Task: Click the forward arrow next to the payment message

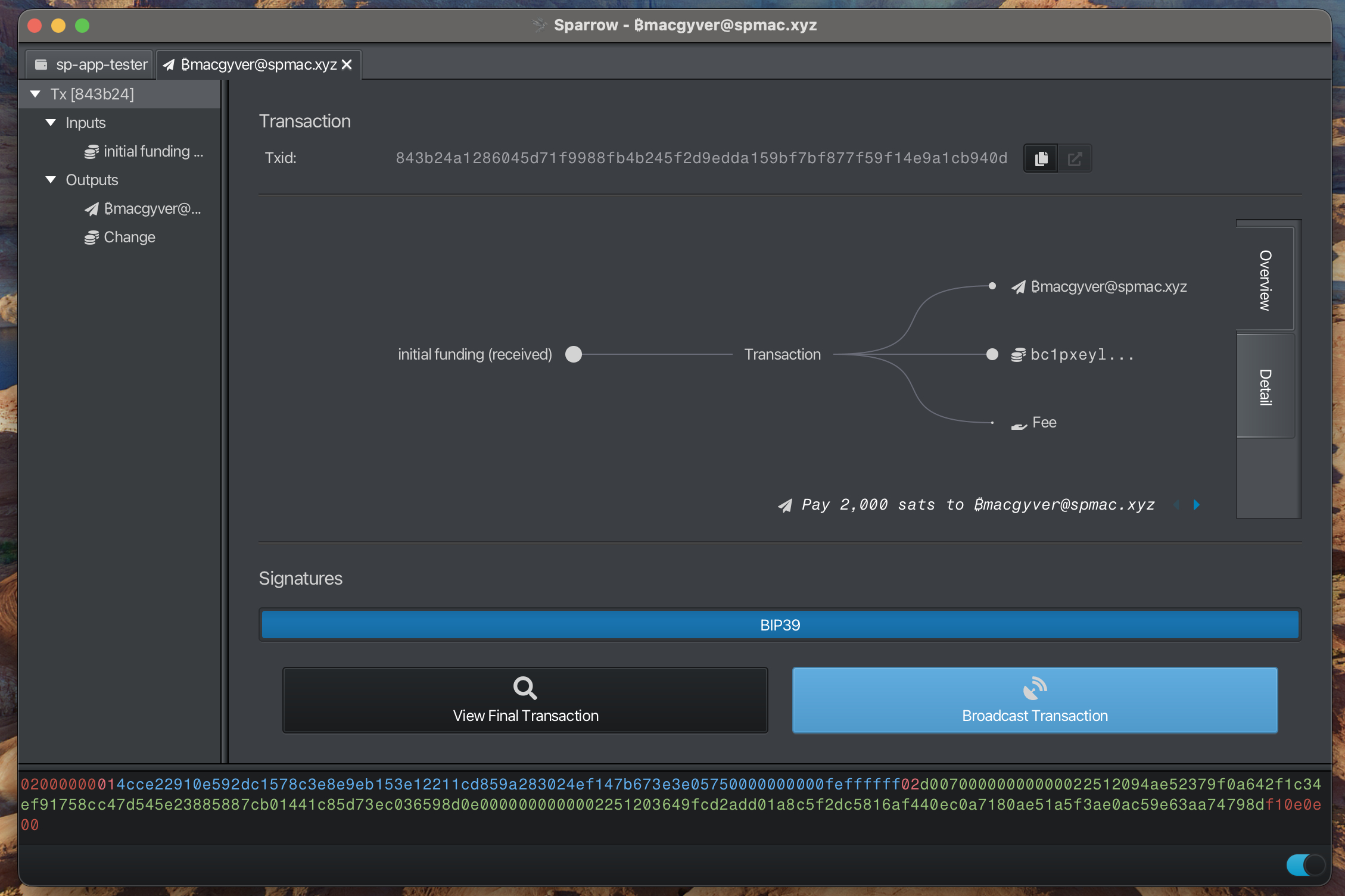Action: [1197, 504]
